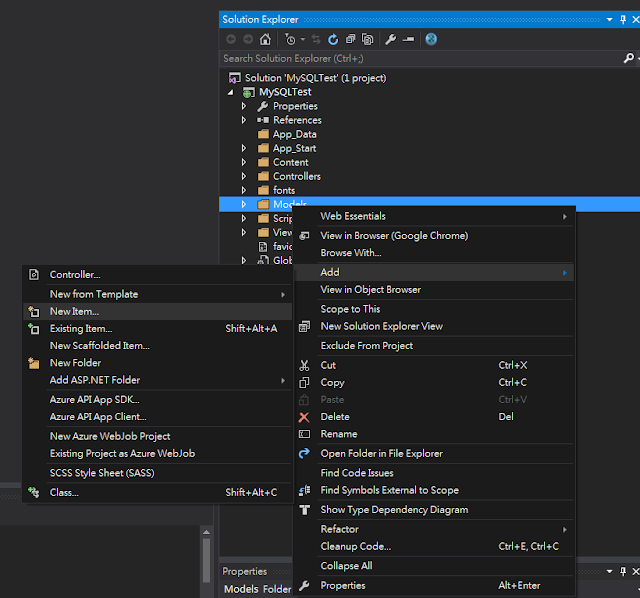Refresh the Solution Explorer
Screen dimensions: 640x598
(333, 39)
